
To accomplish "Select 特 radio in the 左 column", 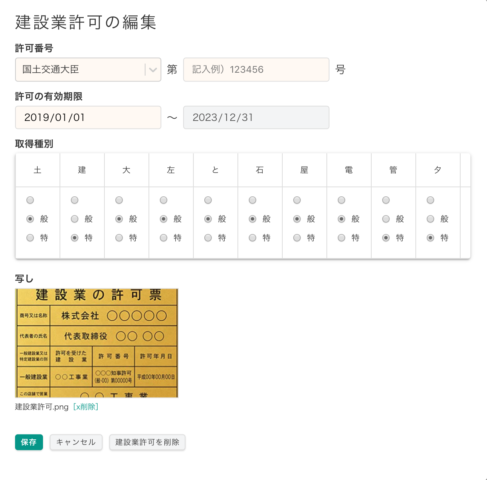I will pos(163,238).
